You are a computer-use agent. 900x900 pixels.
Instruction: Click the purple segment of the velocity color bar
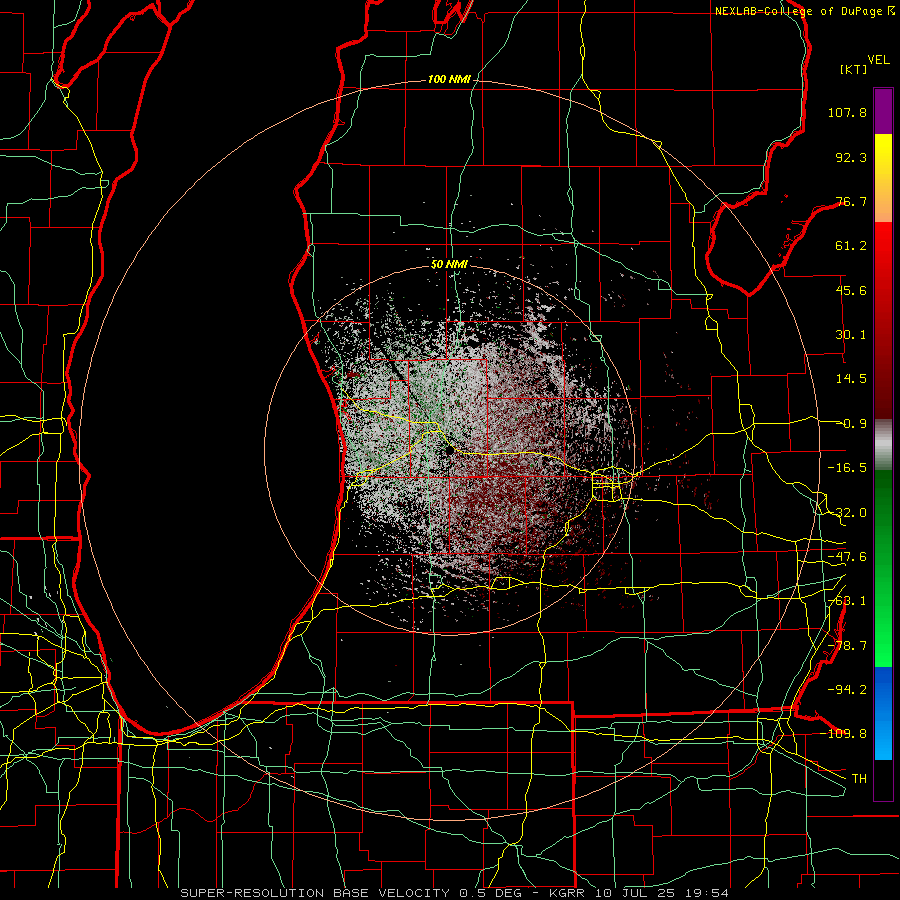coord(883,111)
